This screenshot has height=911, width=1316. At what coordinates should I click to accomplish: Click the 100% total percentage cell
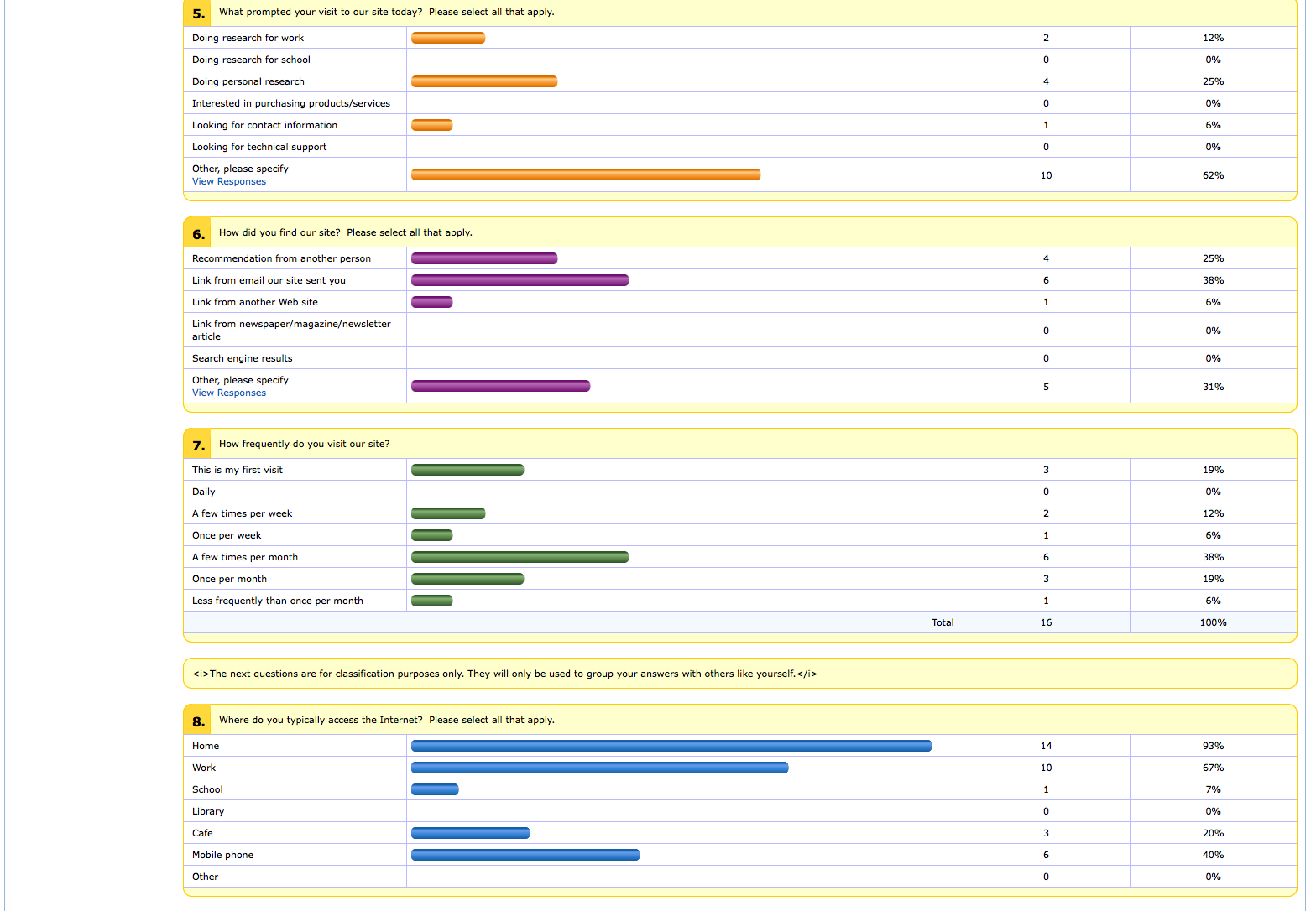1213,622
